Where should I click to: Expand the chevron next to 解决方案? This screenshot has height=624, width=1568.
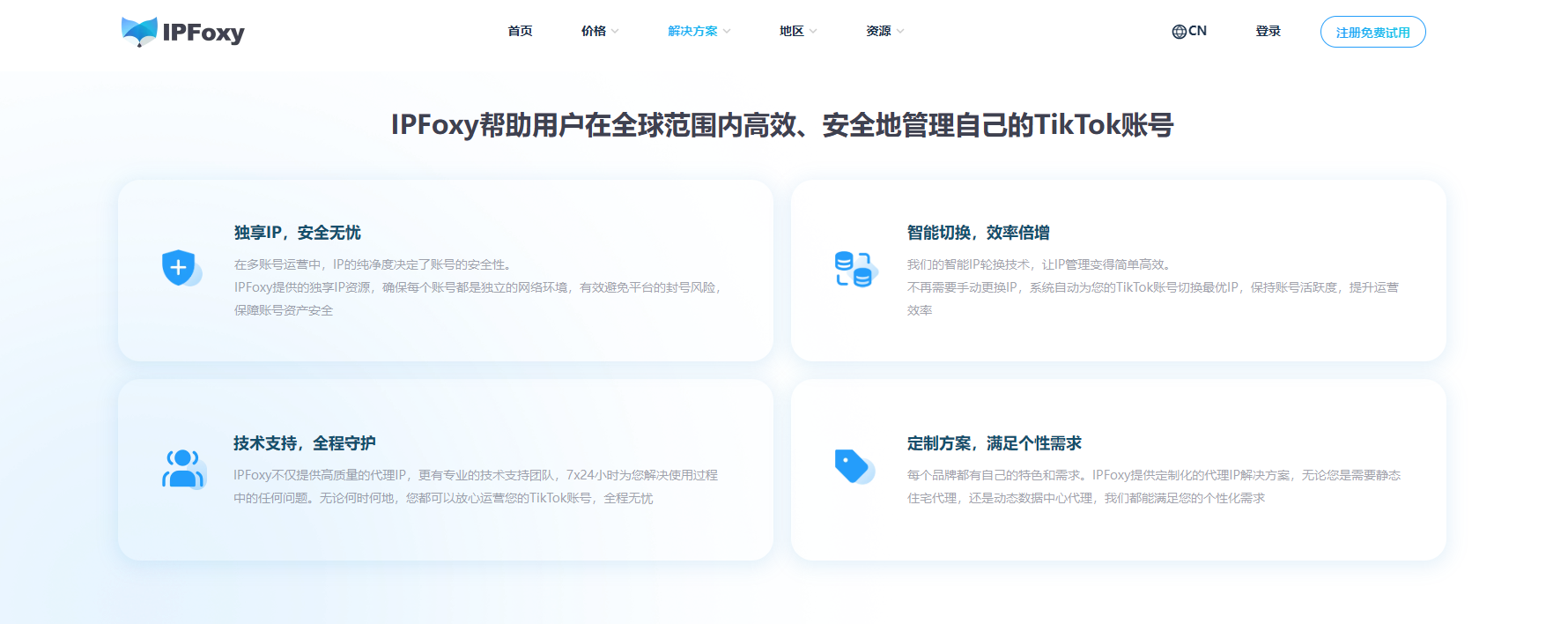tap(727, 32)
